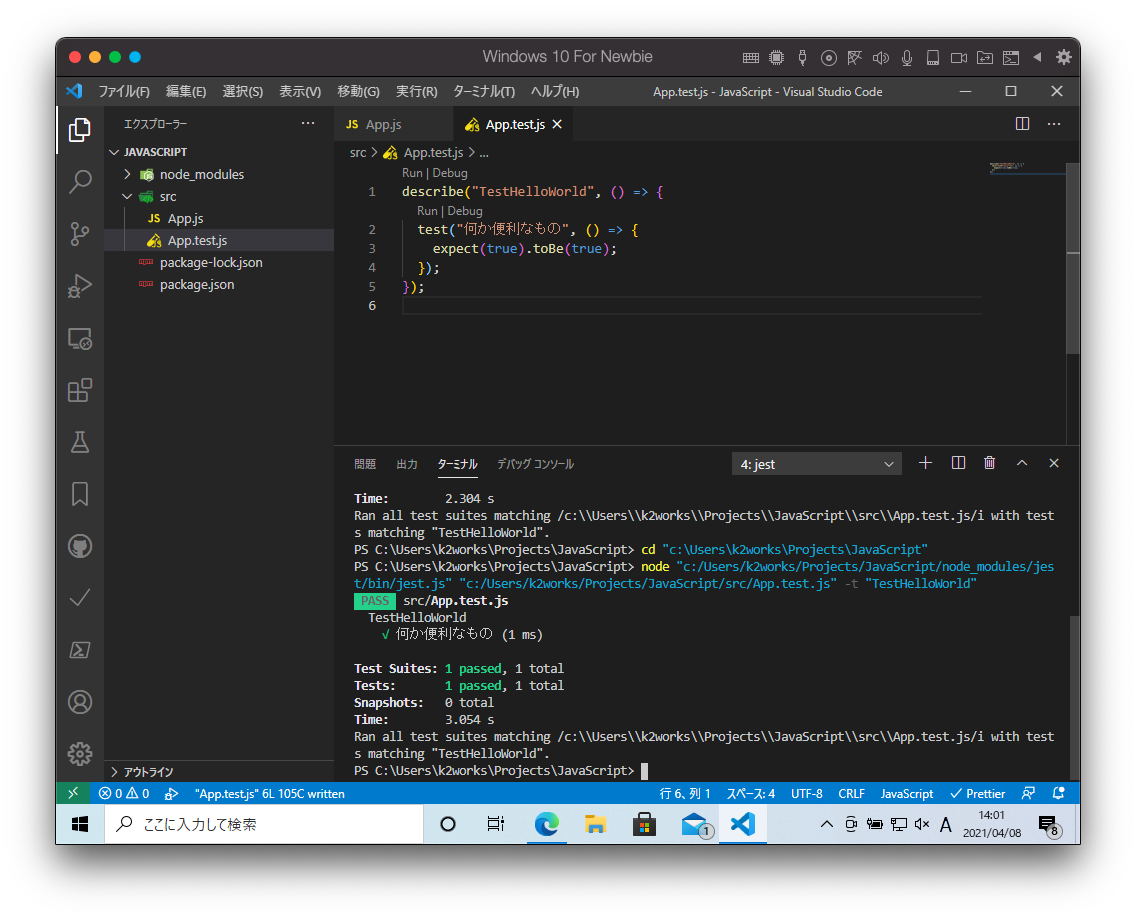Open the ターミナル(T) menu
The width and height of the screenshot is (1136, 918).
click(483, 92)
